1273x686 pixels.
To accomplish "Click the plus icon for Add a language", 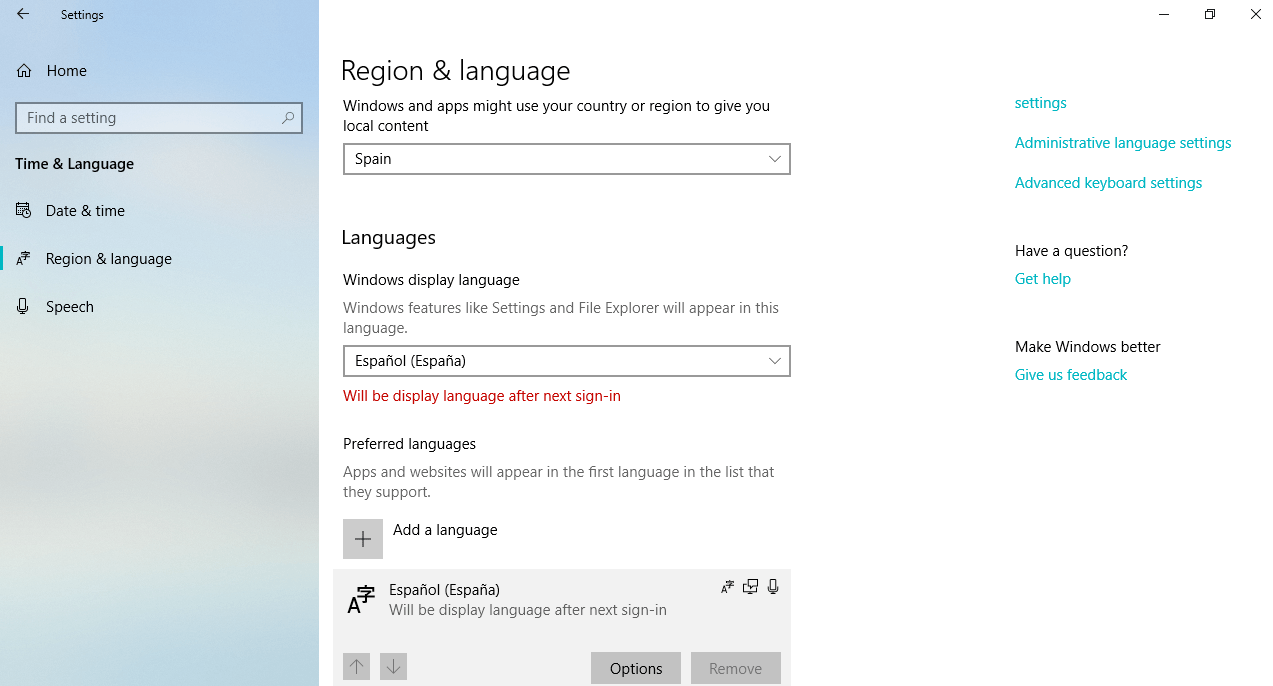I will pyautogui.click(x=363, y=539).
